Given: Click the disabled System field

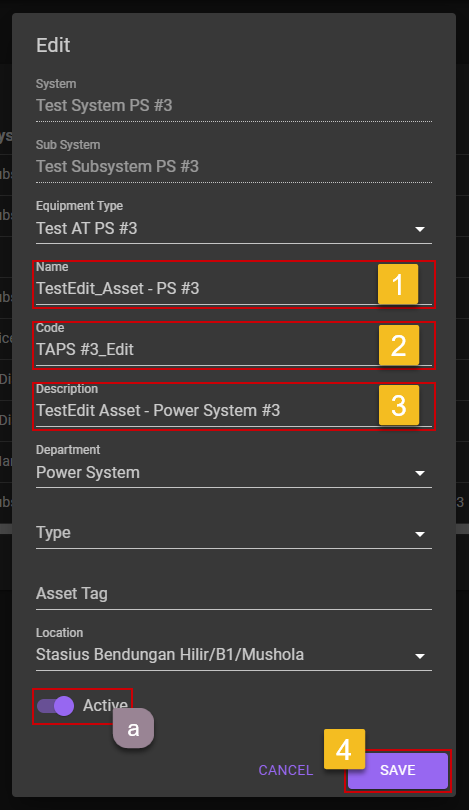Looking at the screenshot, I should click(x=233, y=101).
